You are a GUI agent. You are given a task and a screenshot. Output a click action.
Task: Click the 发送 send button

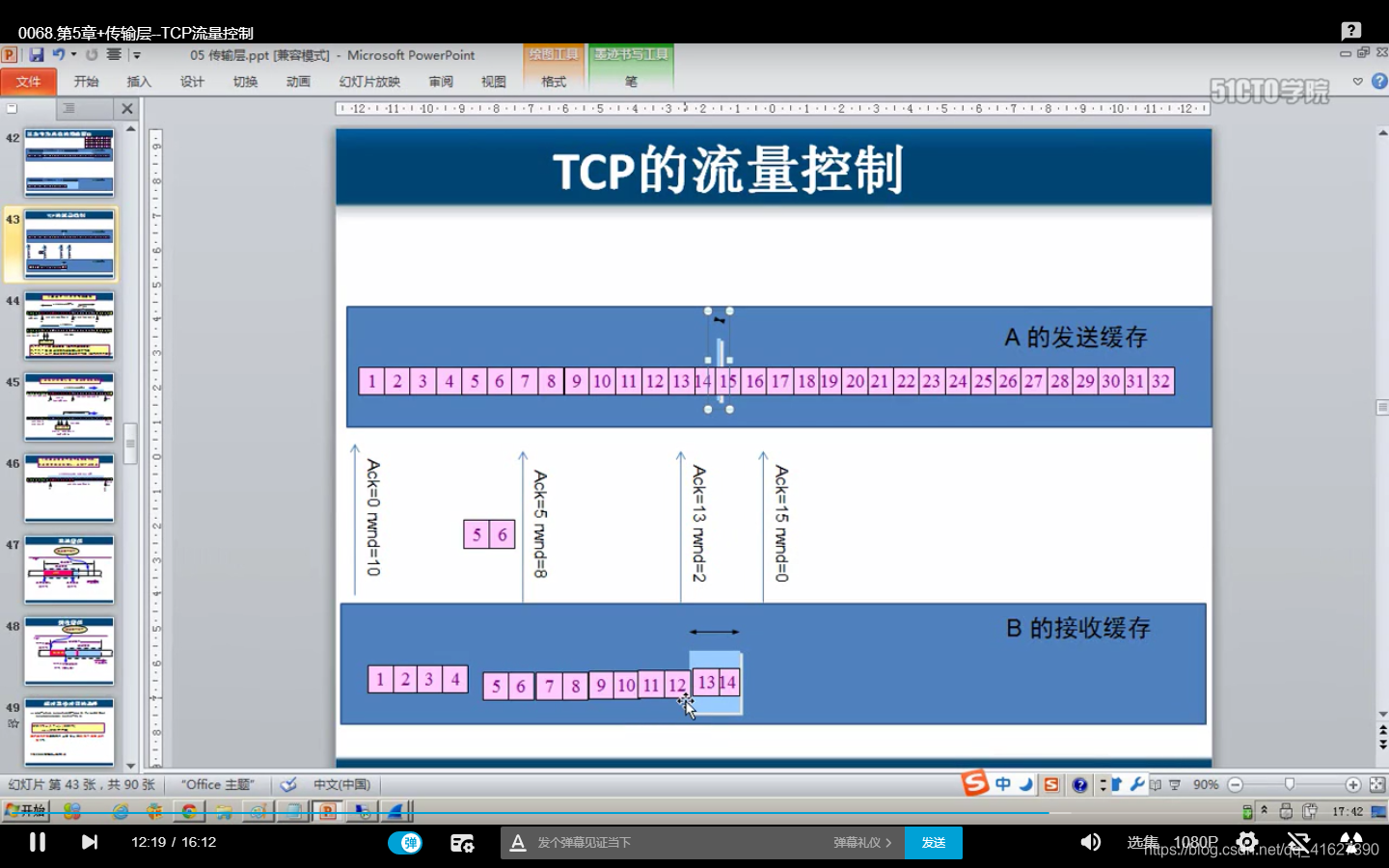[933, 843]
